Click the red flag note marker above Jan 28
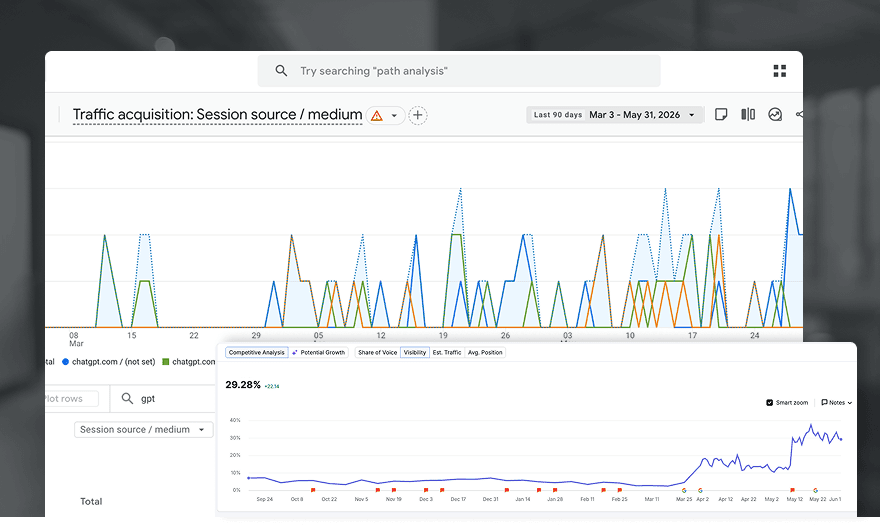 click(x=555, y=490)
